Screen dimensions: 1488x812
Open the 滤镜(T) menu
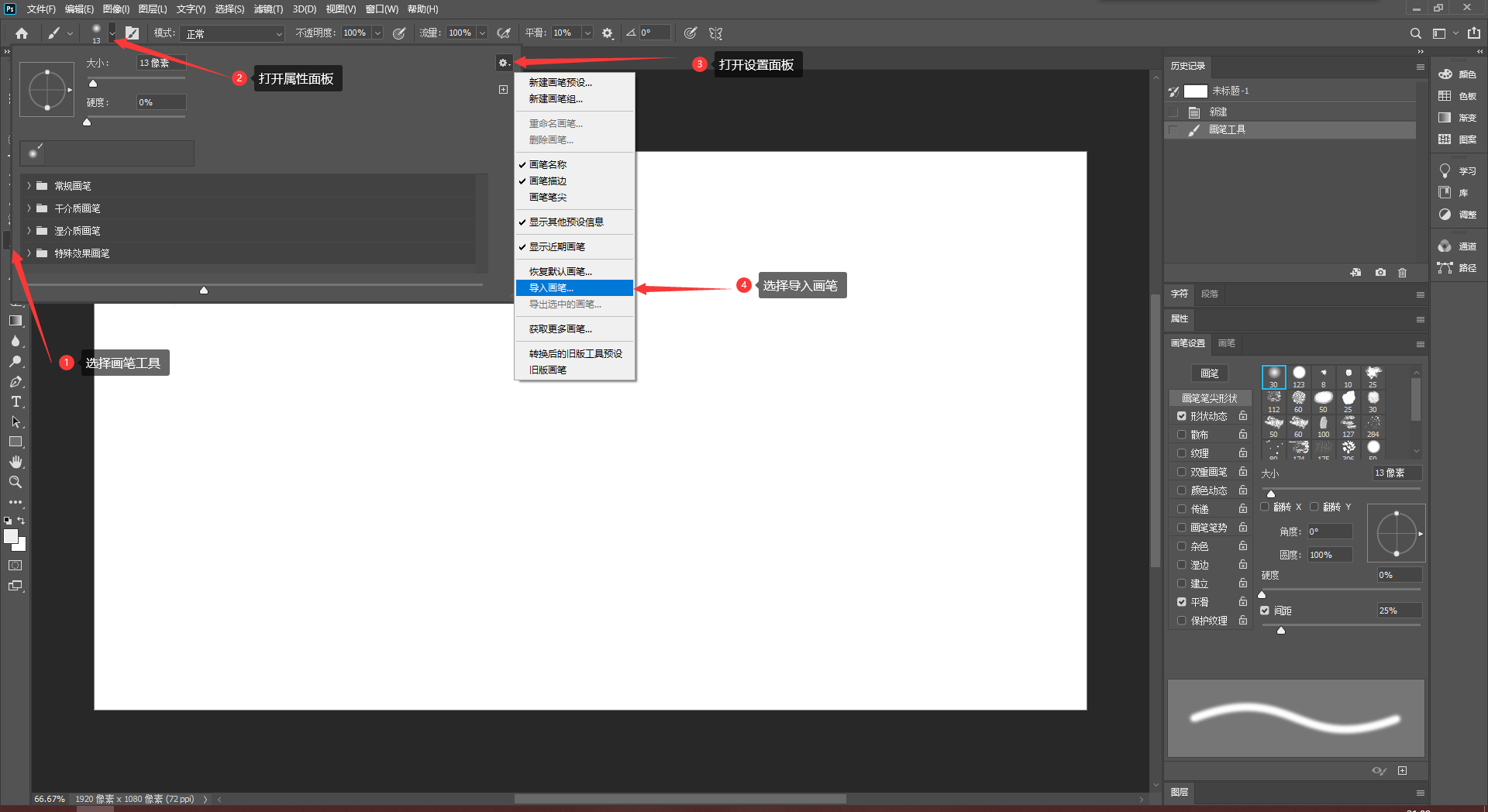click(x=268, y=9)
